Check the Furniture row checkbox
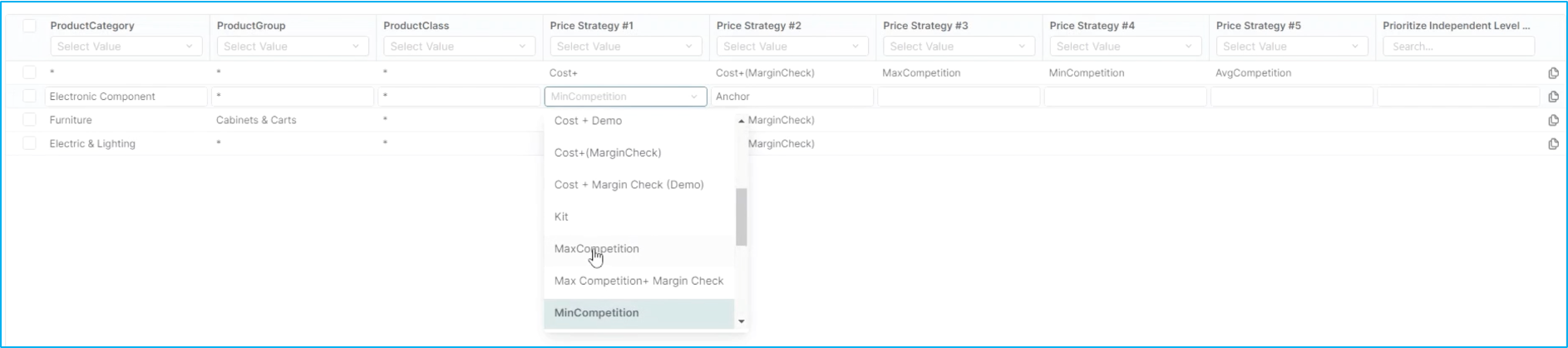The height and width of the screenshot is (348, 1568). 29,120
